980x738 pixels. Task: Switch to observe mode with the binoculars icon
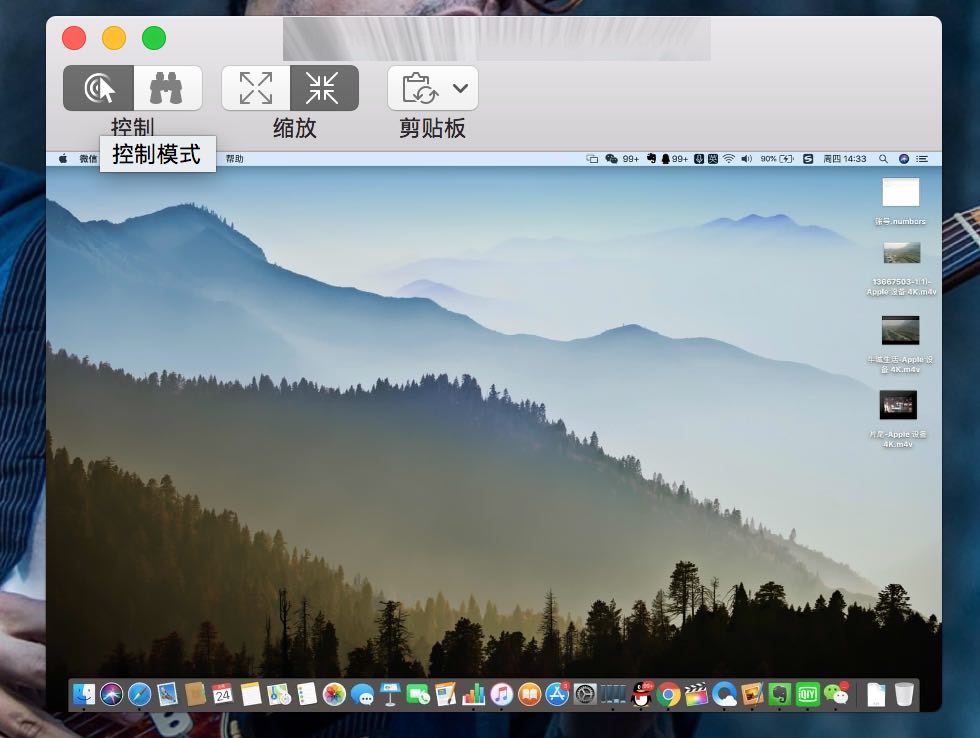(x=167, y=89)
